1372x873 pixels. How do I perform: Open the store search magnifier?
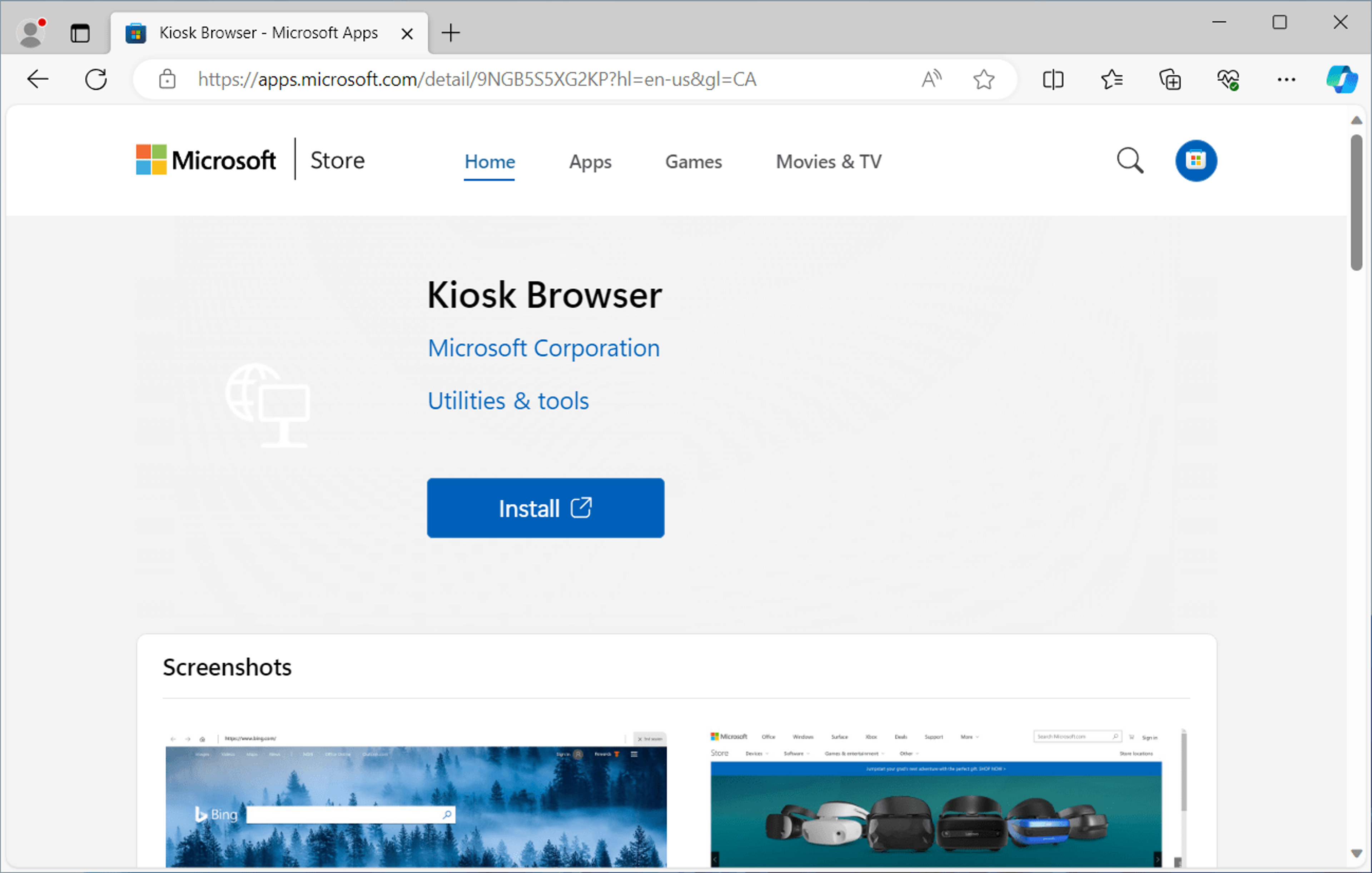point(1130,161)
